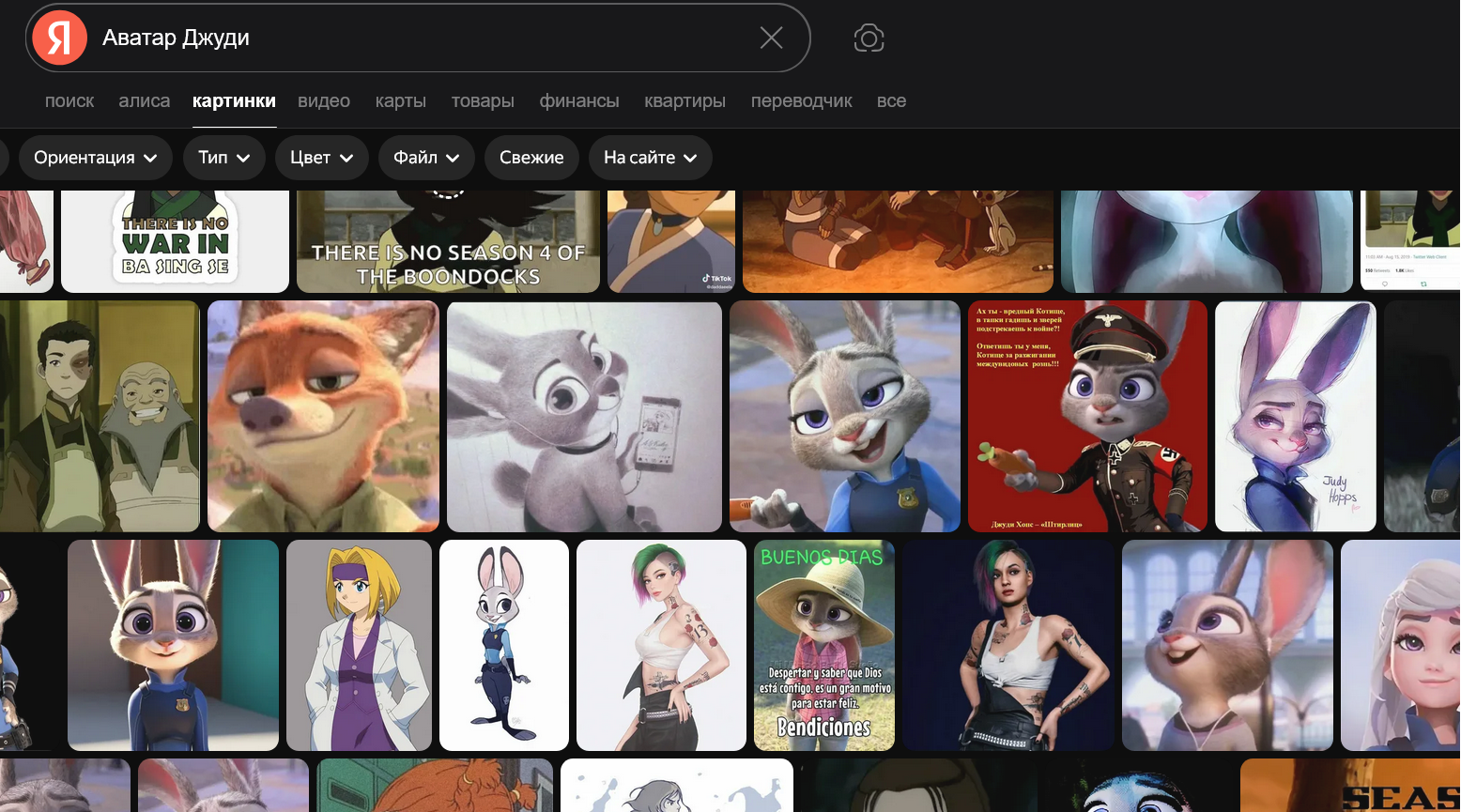Open the blonde anime woman in lab coat
Screen dimensions: 1461x812
[x=359, y=645]
